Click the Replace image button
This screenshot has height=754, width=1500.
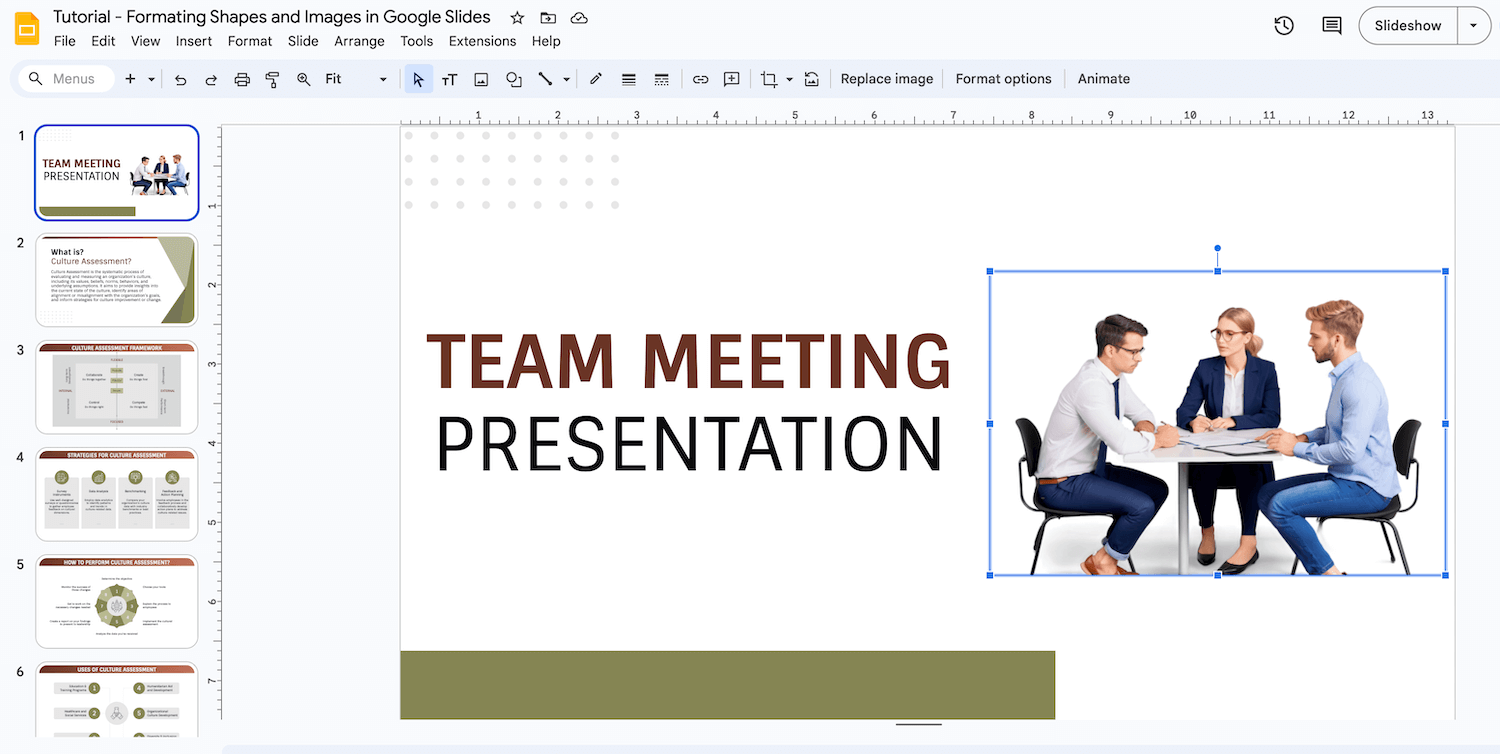(x=886, y=79)
